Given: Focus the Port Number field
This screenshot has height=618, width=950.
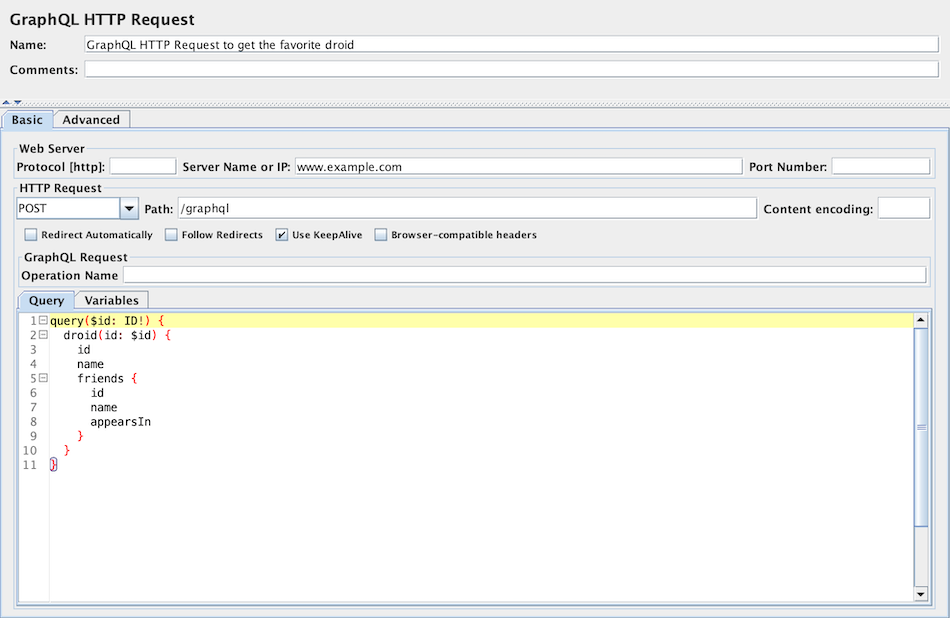Looking at the screenshot, I should (880, 166).
